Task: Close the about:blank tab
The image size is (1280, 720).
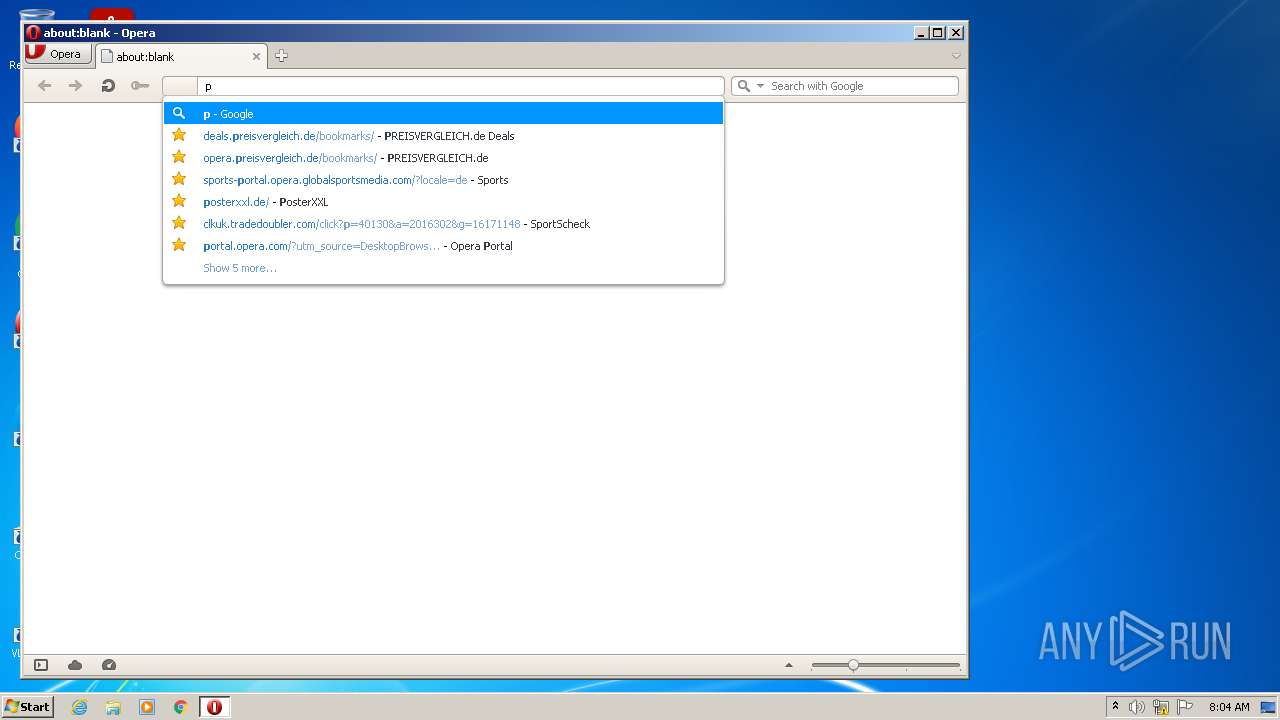Action: (x=256, y=57)
